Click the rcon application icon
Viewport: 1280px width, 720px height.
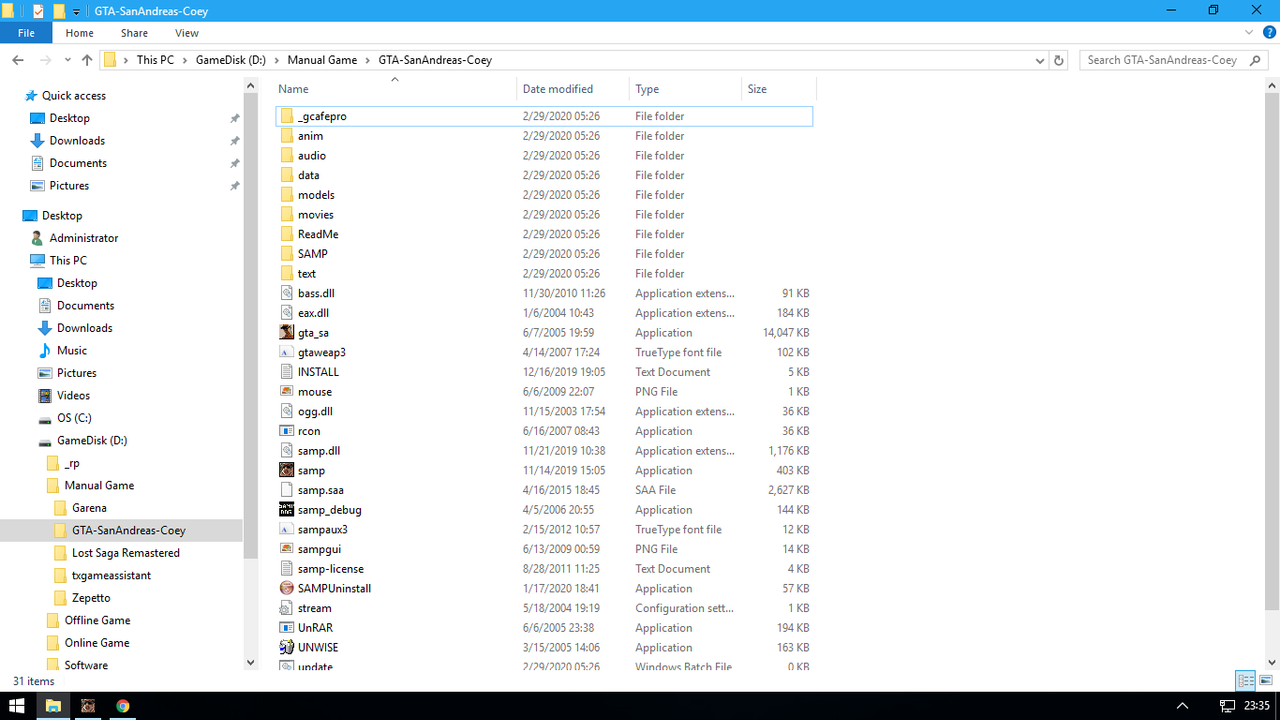click(x=286, y=431)
